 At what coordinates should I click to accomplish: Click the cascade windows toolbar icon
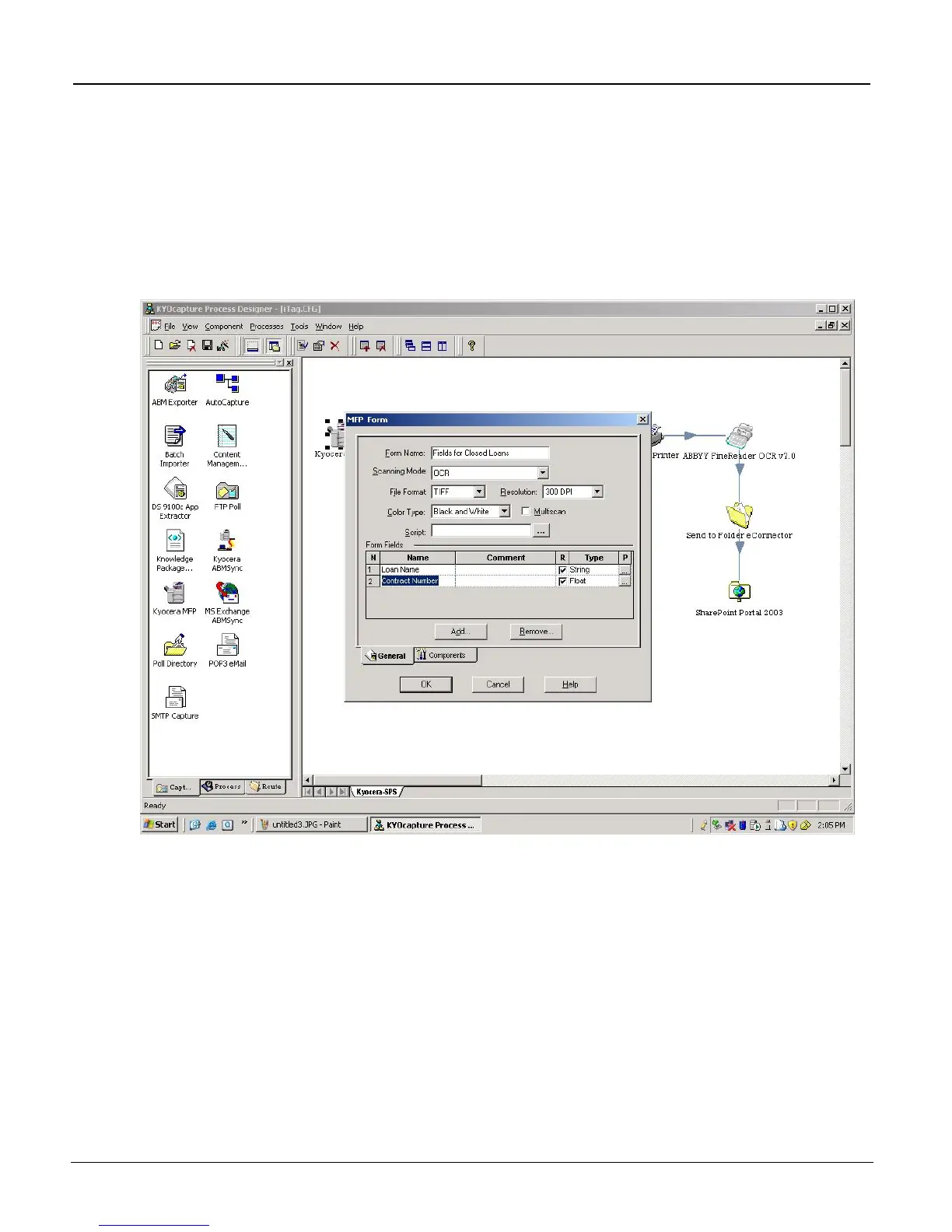point(410,346)
